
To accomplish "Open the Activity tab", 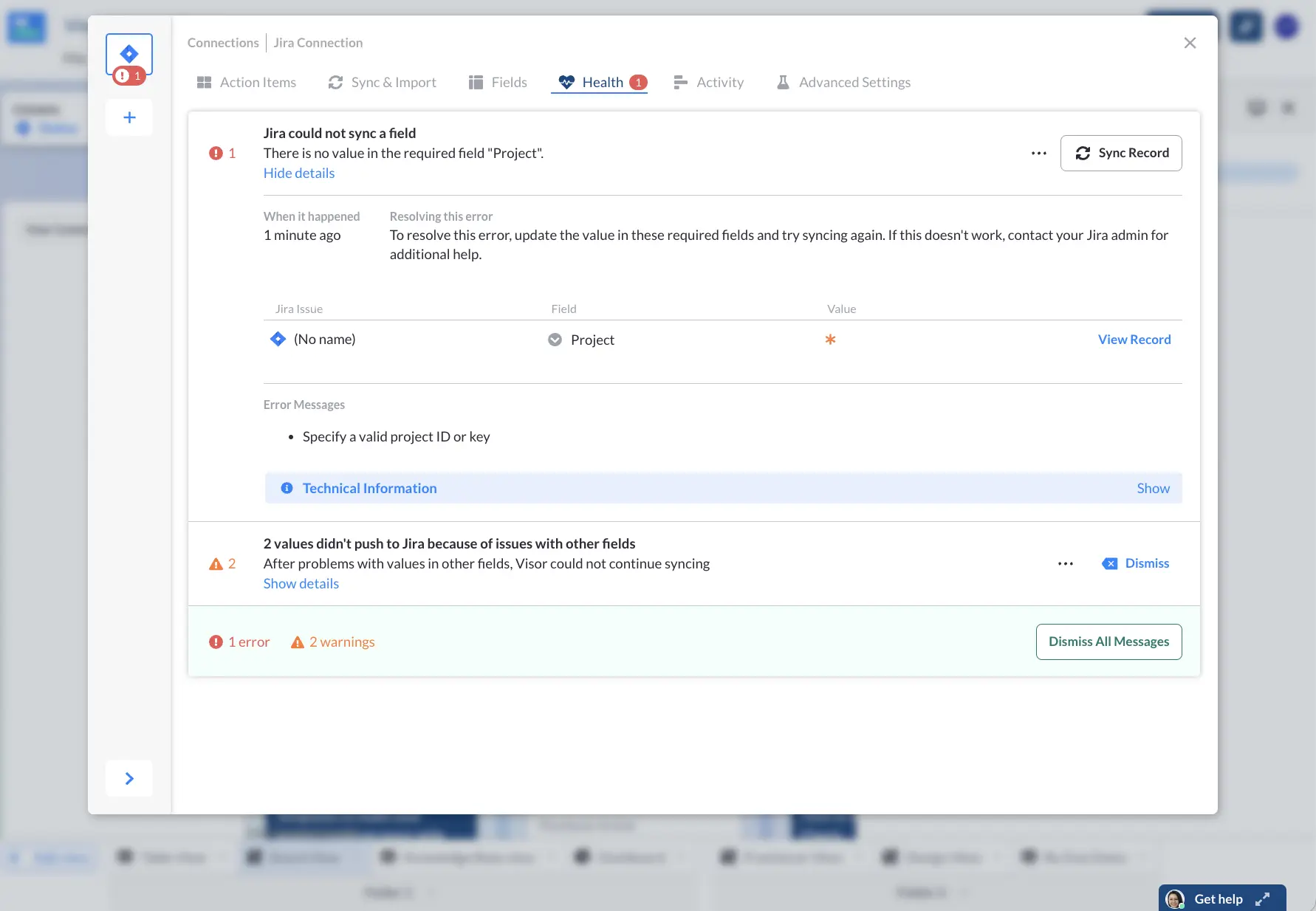I will [x=709, y=83].
